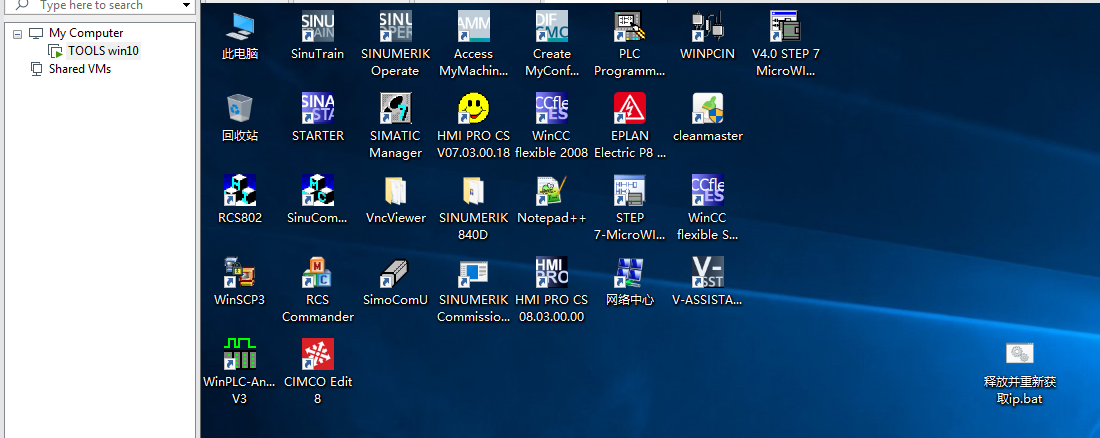
Task: Select Shared VMs in library
Action: coord(79,69)
